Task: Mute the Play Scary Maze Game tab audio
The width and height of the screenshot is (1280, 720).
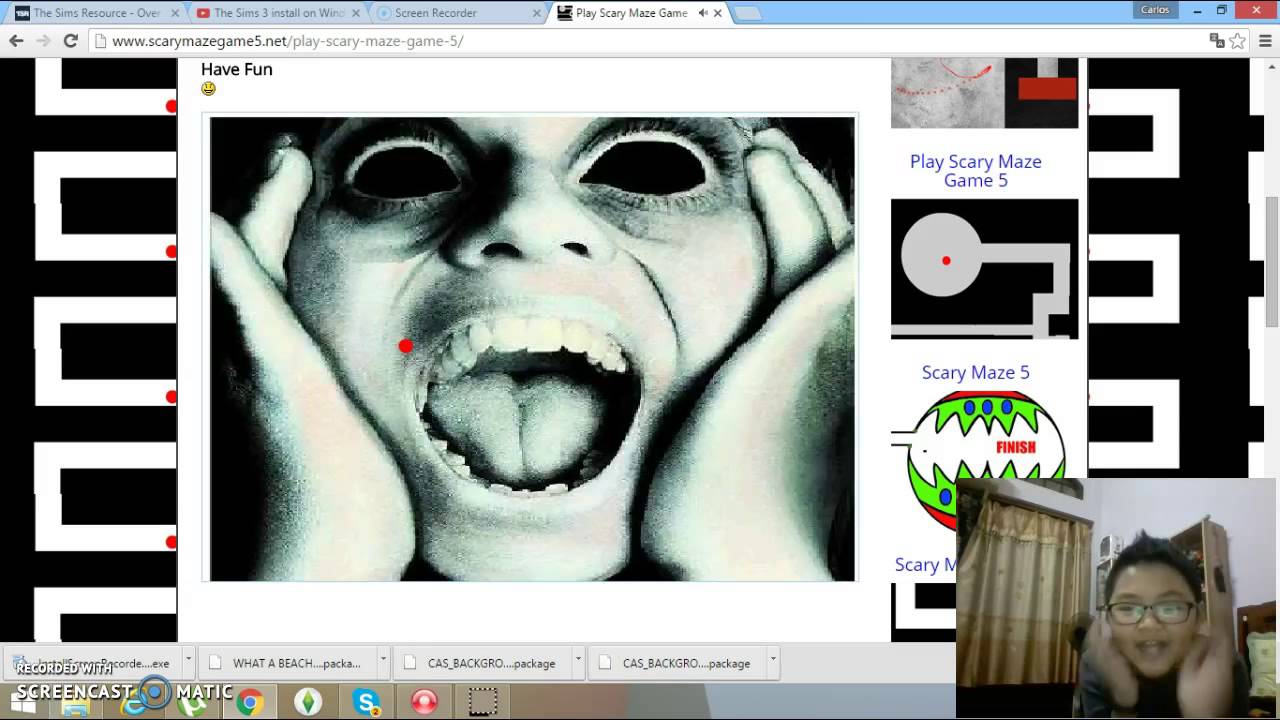Action: coord(702,13)
